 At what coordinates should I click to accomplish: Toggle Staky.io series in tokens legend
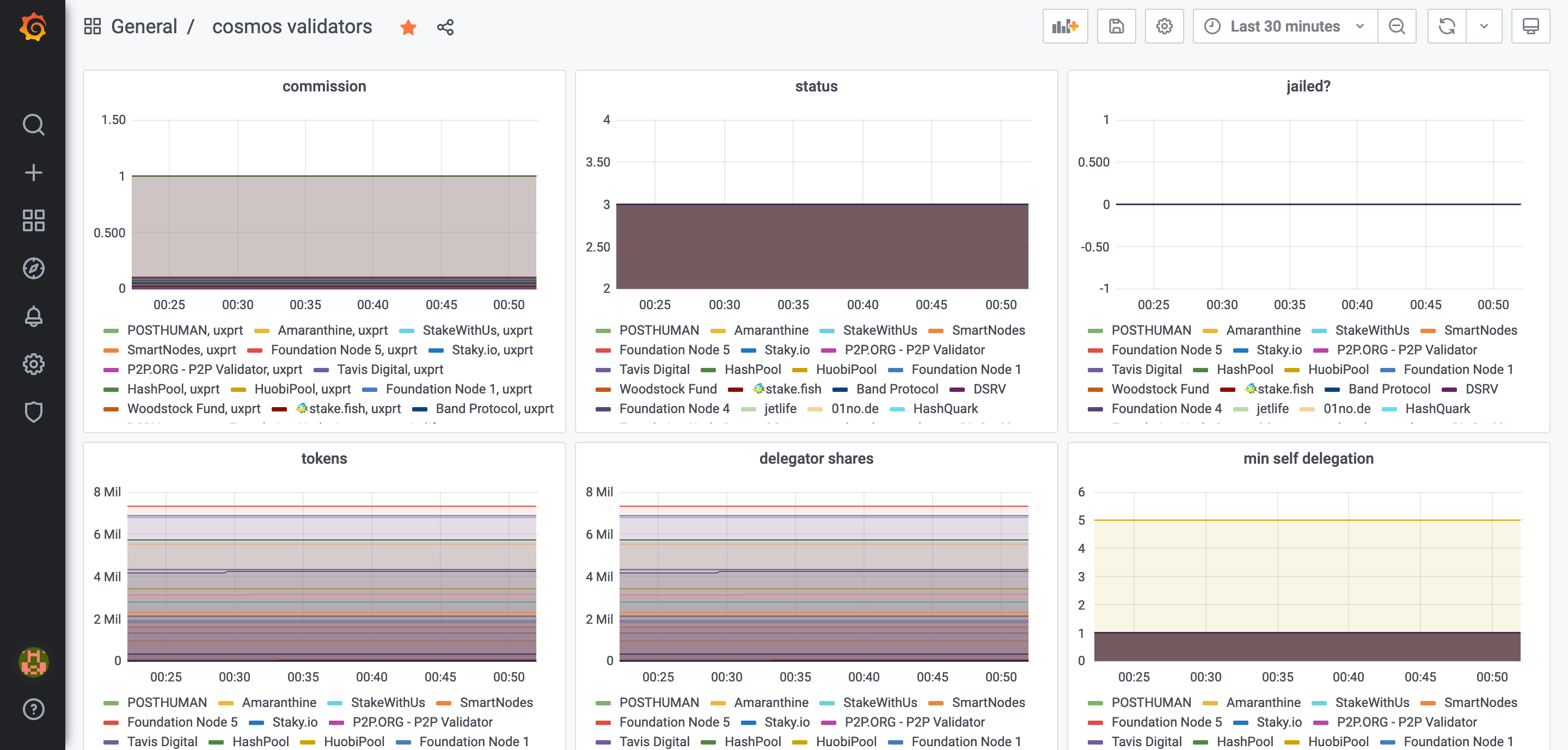point(295,722)
